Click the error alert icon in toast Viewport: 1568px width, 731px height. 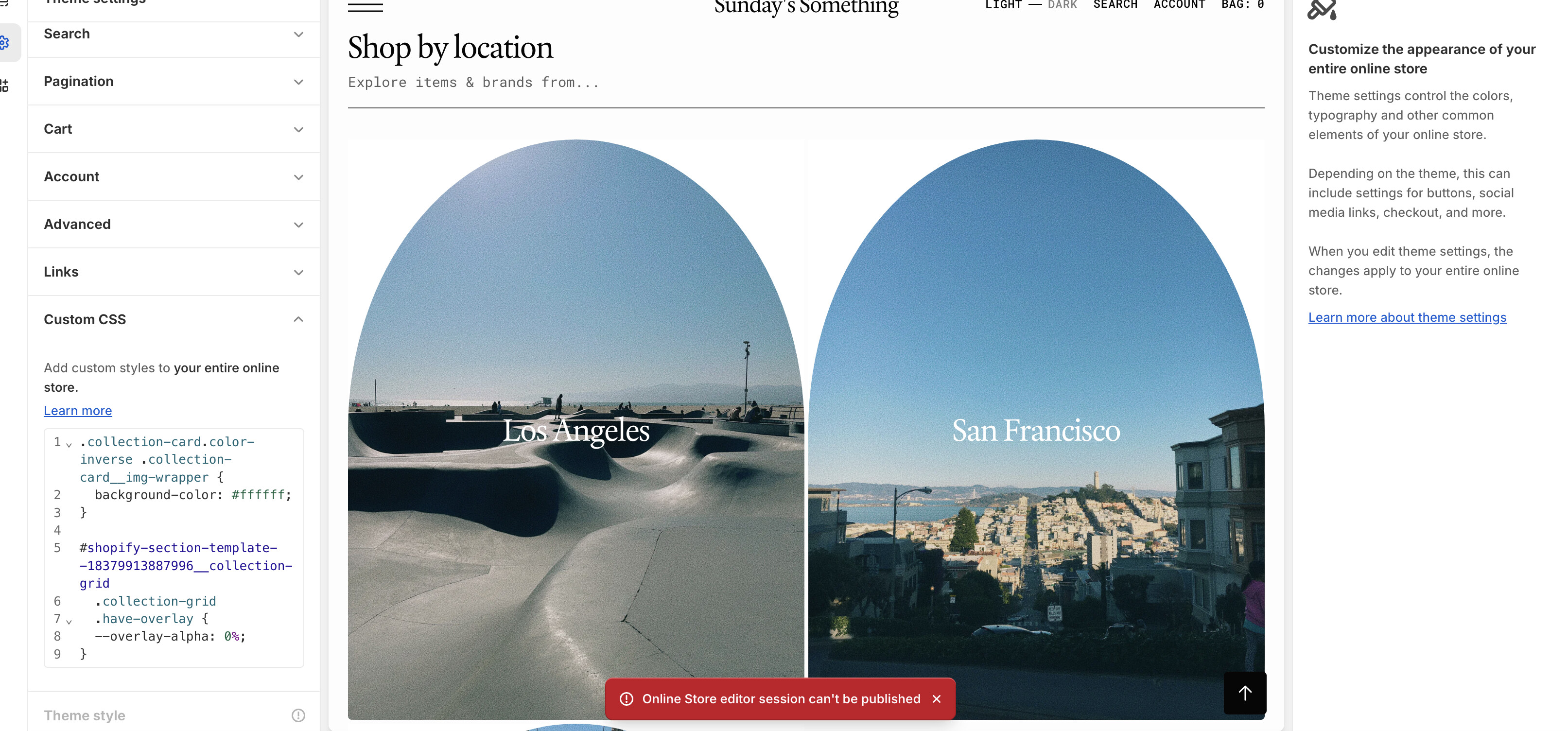tap(627, 699)
